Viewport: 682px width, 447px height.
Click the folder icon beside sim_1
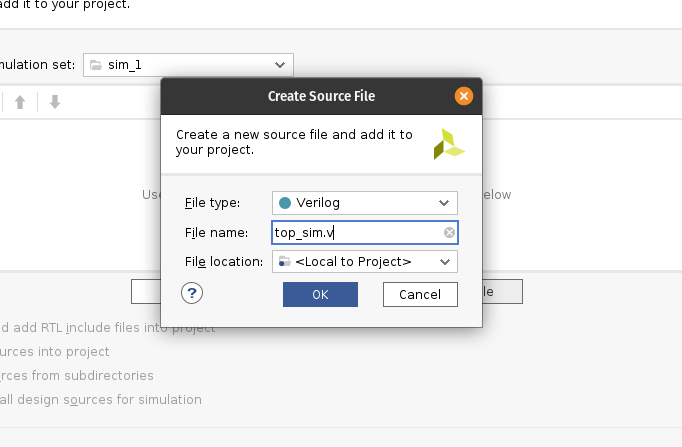(96, 65)
